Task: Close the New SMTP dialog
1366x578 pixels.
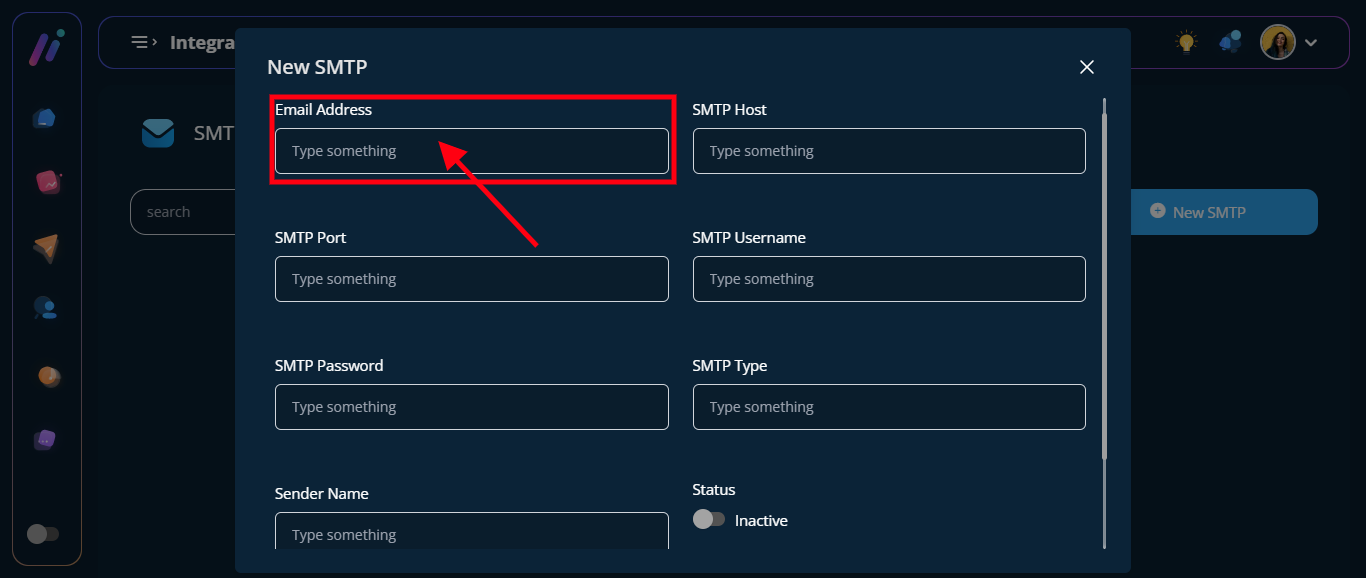Action: tap(1087, 67)
